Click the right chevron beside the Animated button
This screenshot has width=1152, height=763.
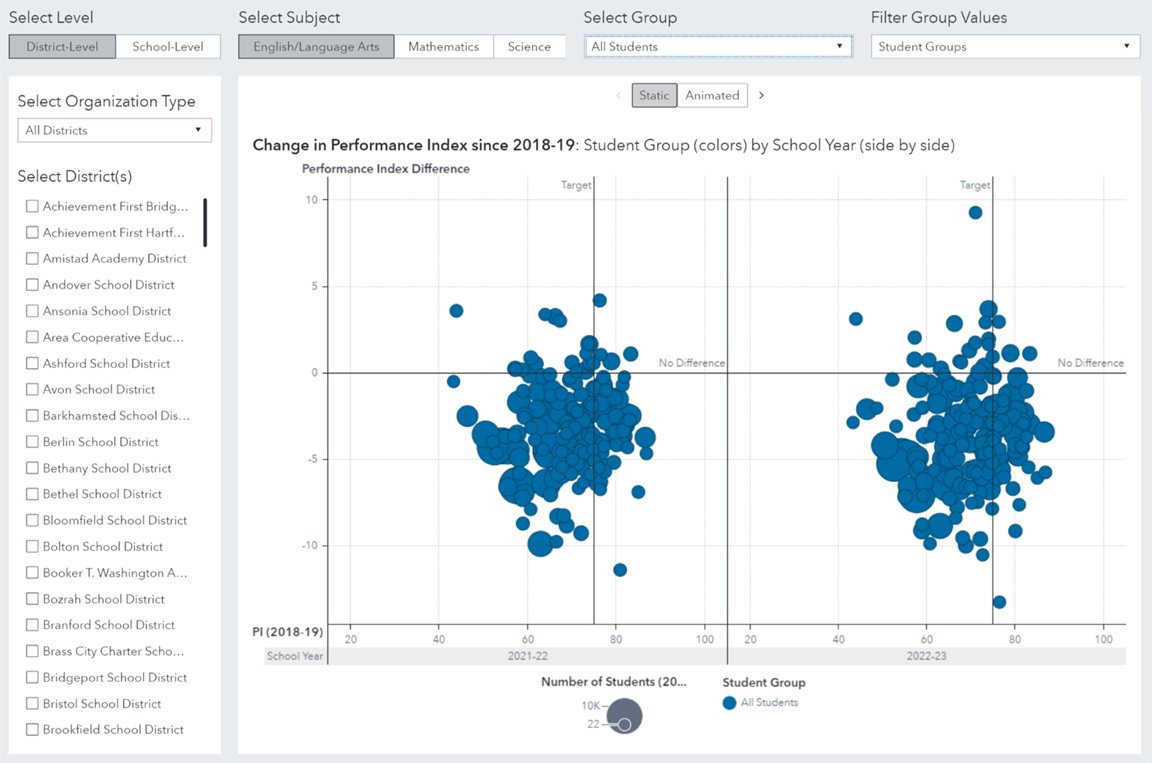click(761, 95)
